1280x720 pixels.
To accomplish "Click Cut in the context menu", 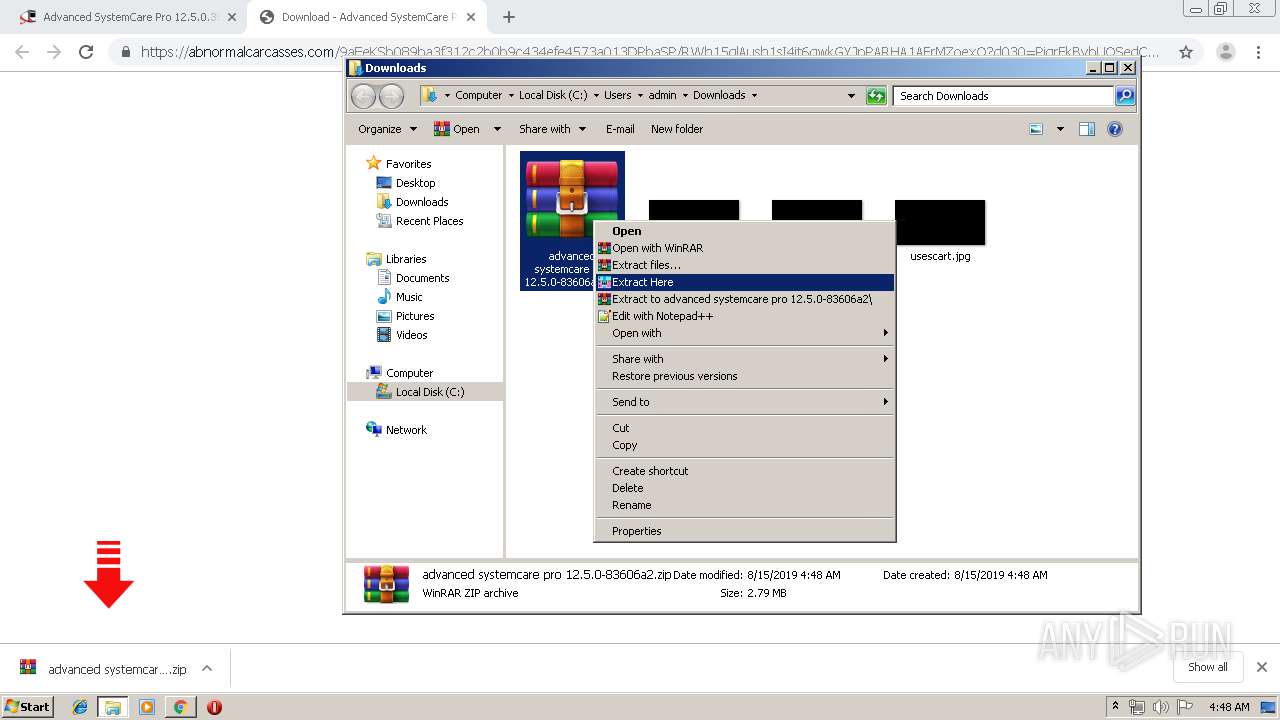I will 744,428.
